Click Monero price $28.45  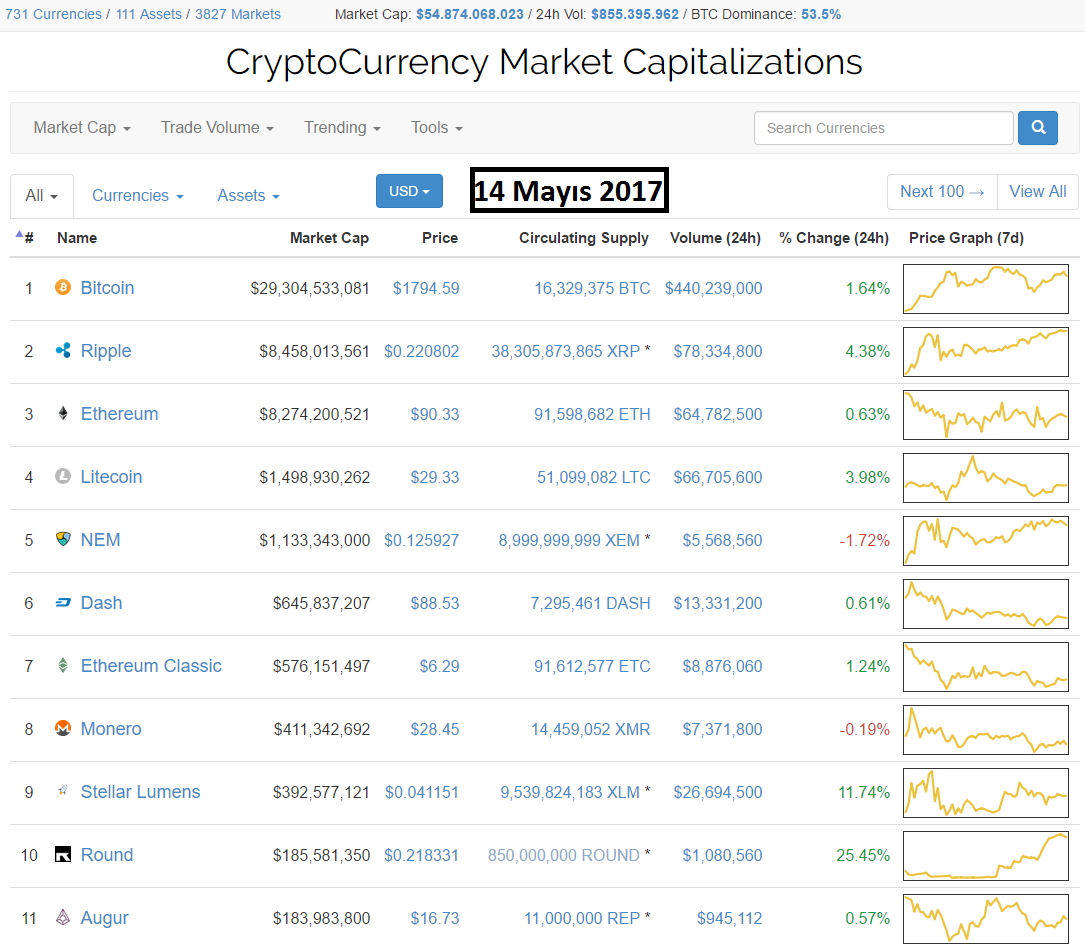tap(435, 729)
